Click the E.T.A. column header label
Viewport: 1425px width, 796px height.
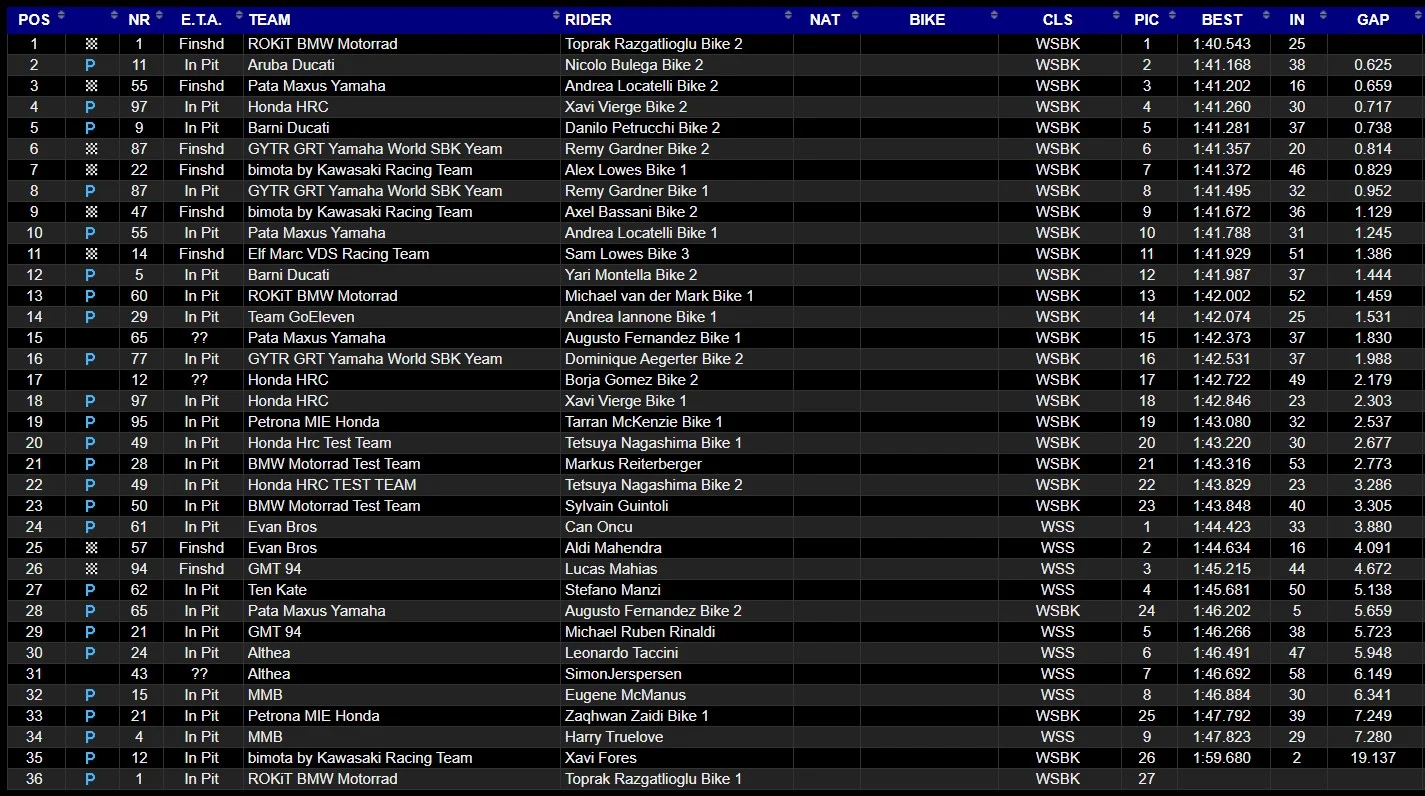[x=201, y=19]
